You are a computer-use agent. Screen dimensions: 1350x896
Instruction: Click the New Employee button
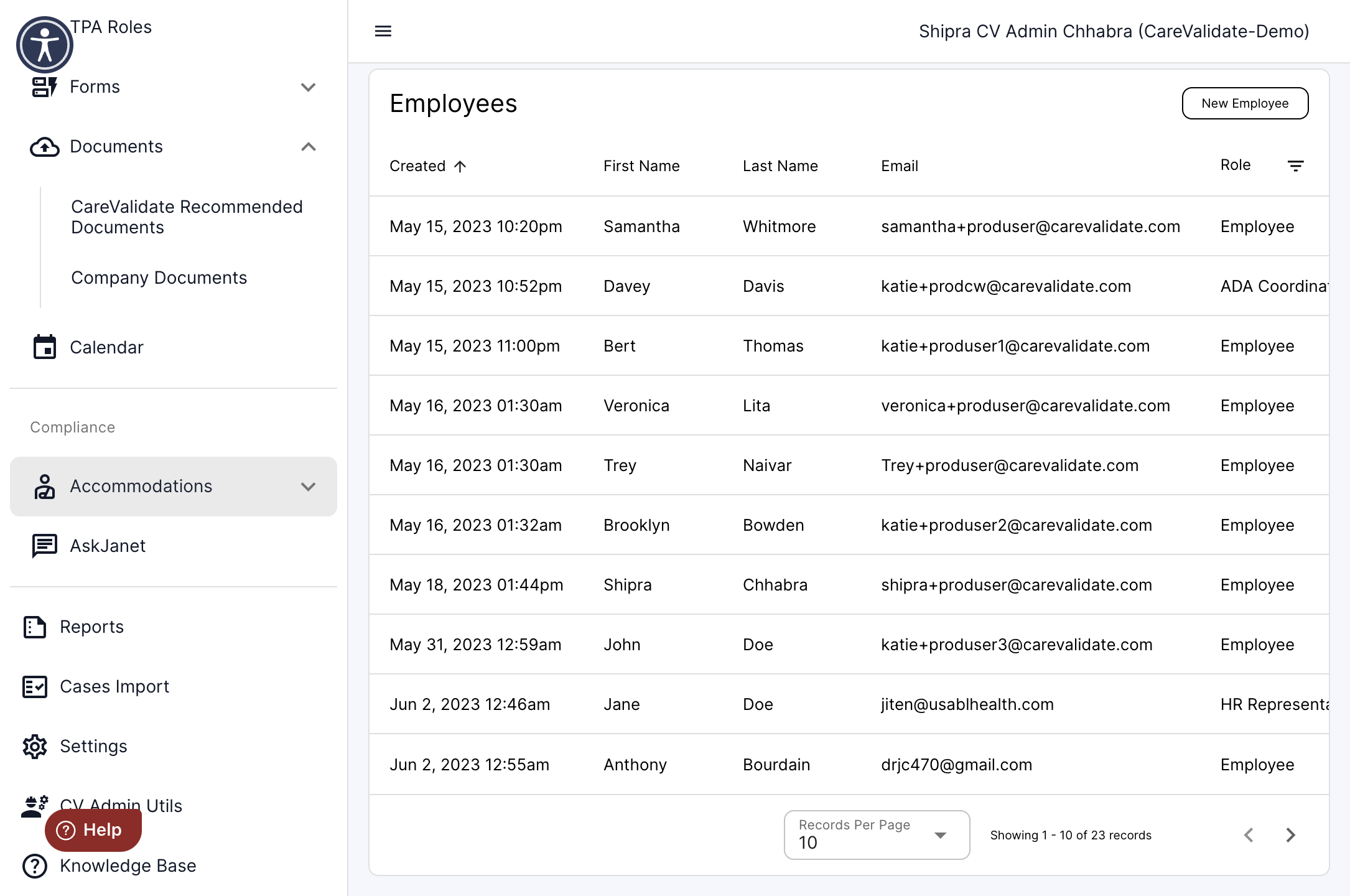[x=1245, y=103]
